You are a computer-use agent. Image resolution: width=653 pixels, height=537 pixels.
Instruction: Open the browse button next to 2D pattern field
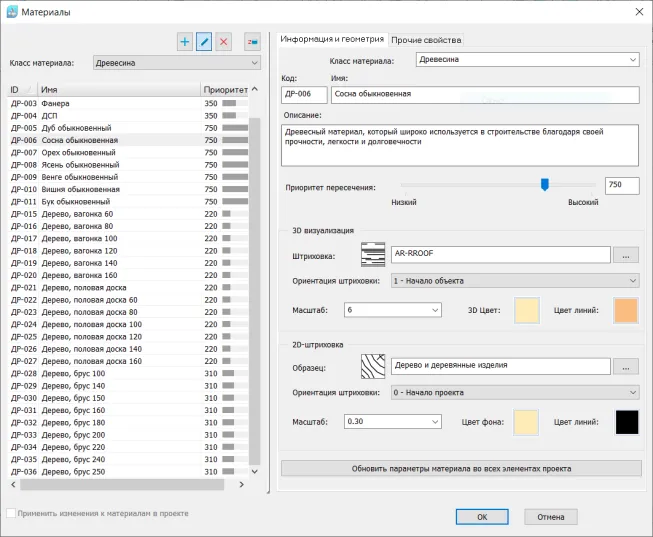click(x=625, y=366)
